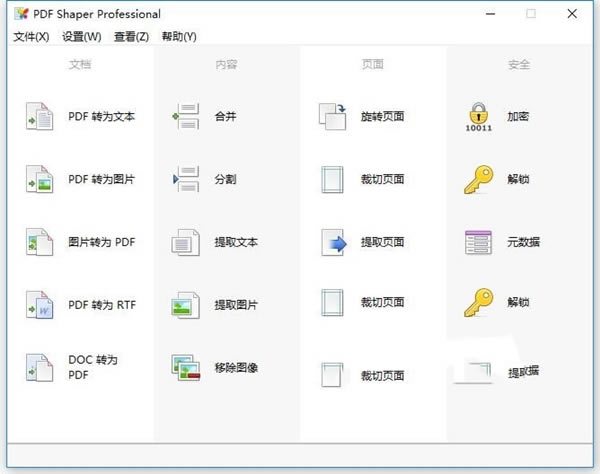600x474 pixels.
Task: Click the 裁切页面 icon in the 分割 row
Action: click(333, 179)
